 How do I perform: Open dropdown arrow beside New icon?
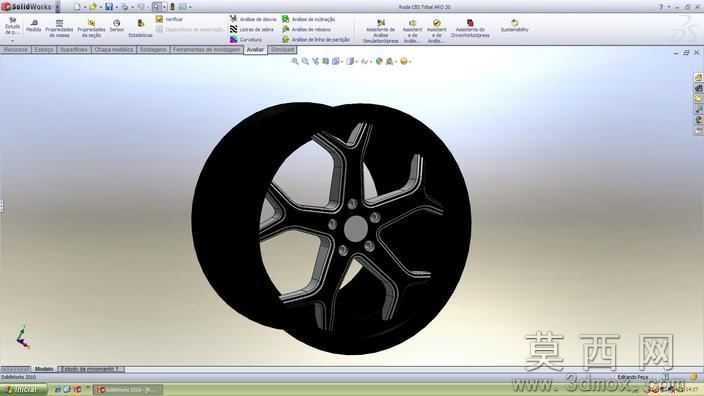pyautogui.click(x=84, y=7)
